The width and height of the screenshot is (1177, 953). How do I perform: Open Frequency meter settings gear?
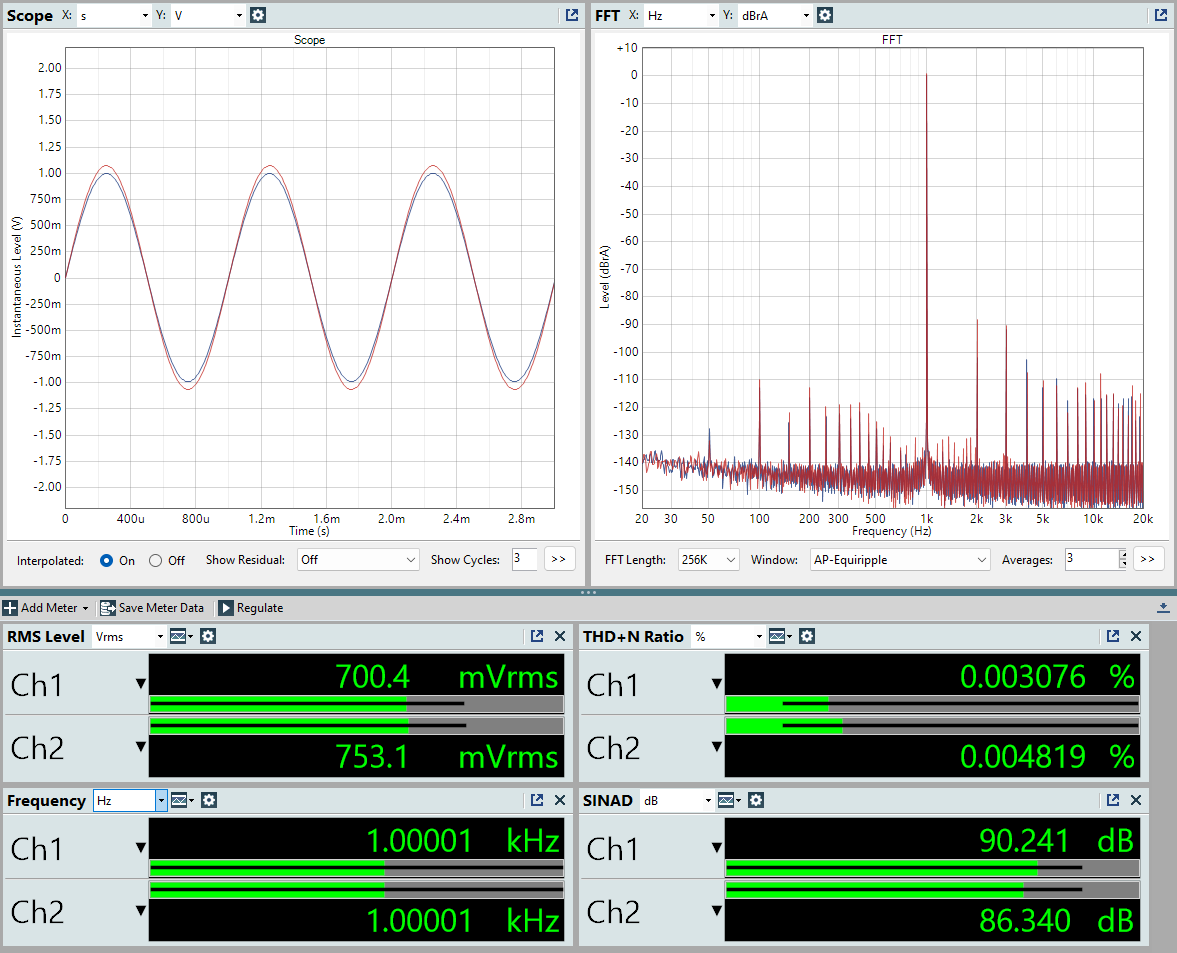[x=209, y=801]
